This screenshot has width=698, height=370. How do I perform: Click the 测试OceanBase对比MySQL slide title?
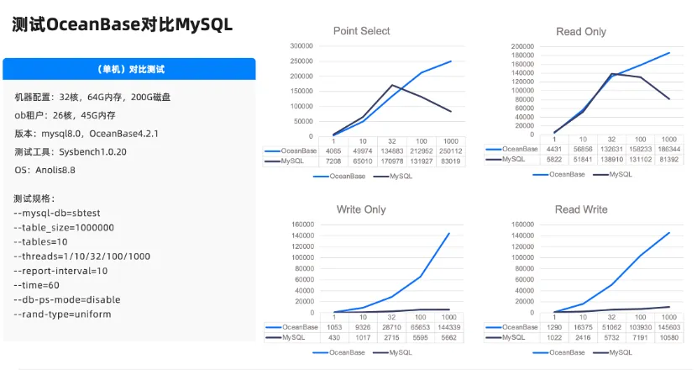122,24
